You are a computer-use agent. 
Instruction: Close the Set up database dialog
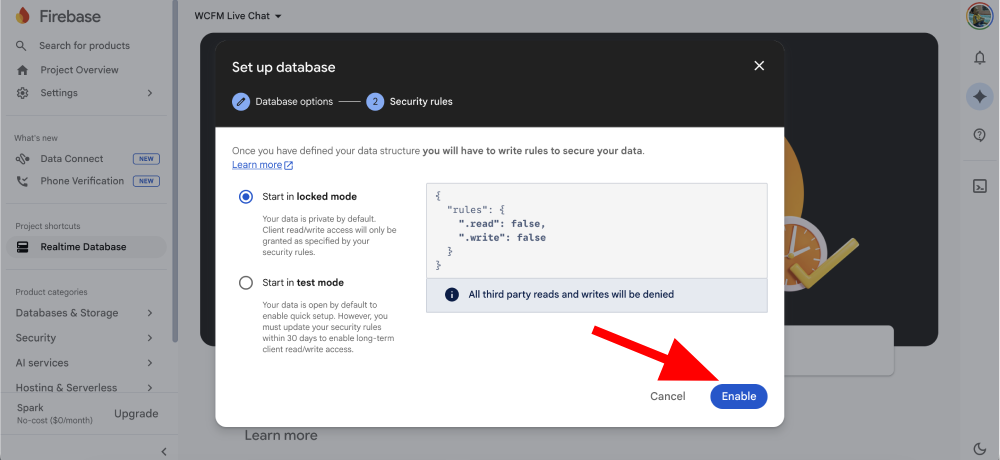(x=759, y=66)
